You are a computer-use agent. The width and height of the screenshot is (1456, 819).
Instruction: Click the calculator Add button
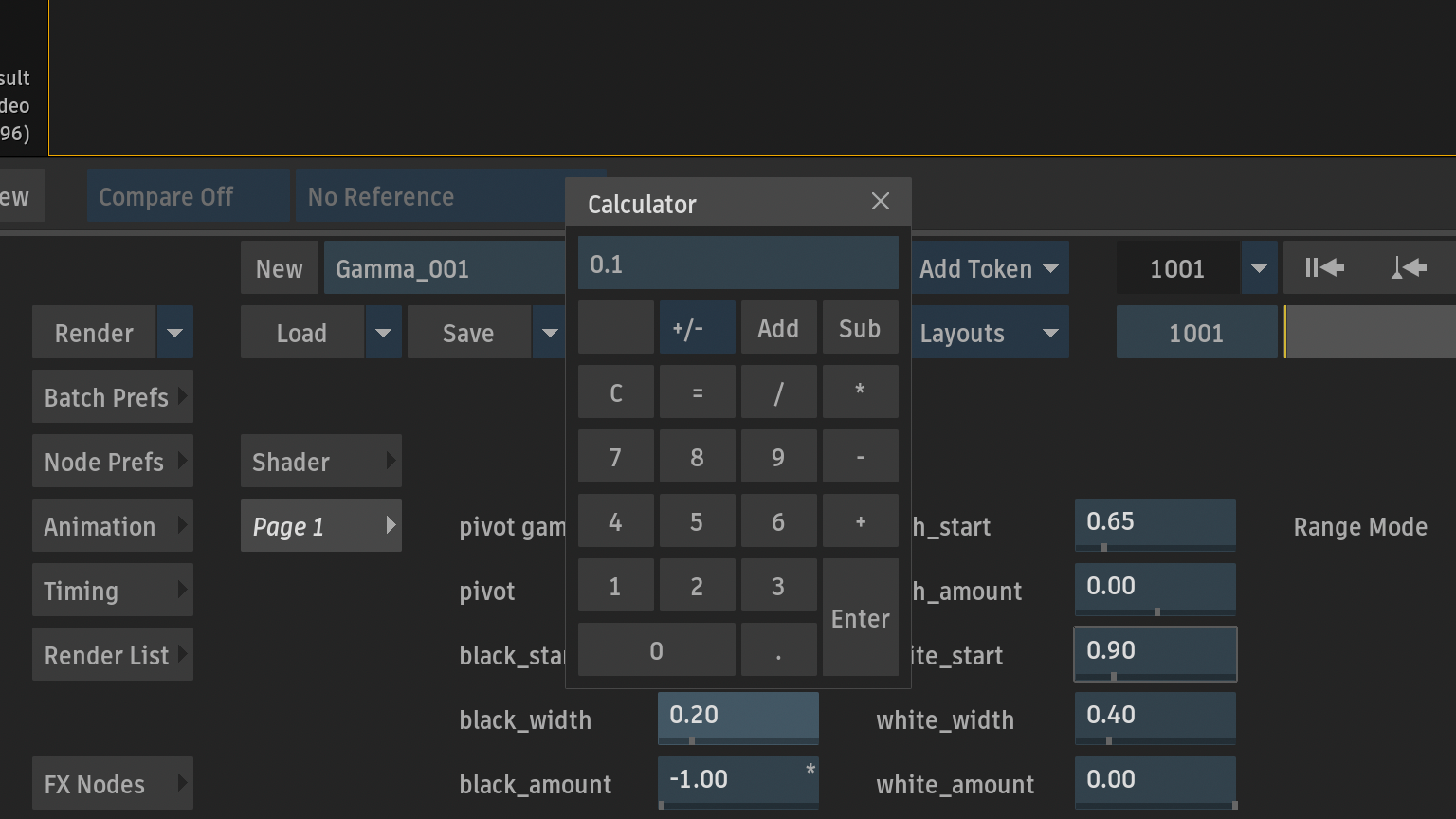(779, 328)
